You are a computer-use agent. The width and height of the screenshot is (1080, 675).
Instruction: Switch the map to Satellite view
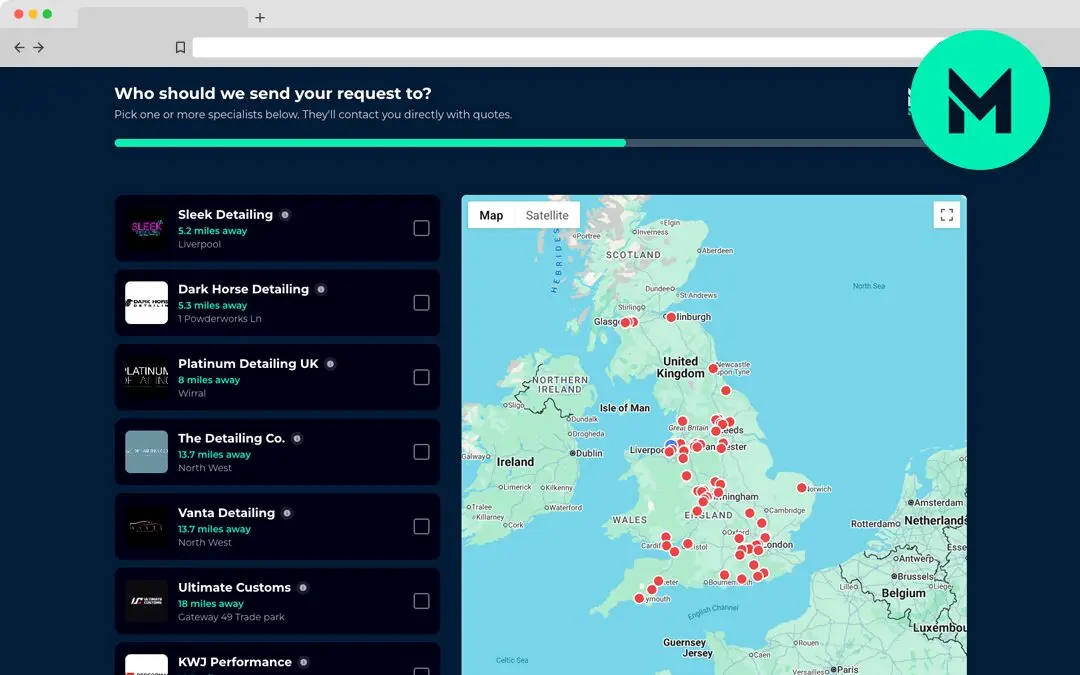pyautogui.click(x=547, y=214)
